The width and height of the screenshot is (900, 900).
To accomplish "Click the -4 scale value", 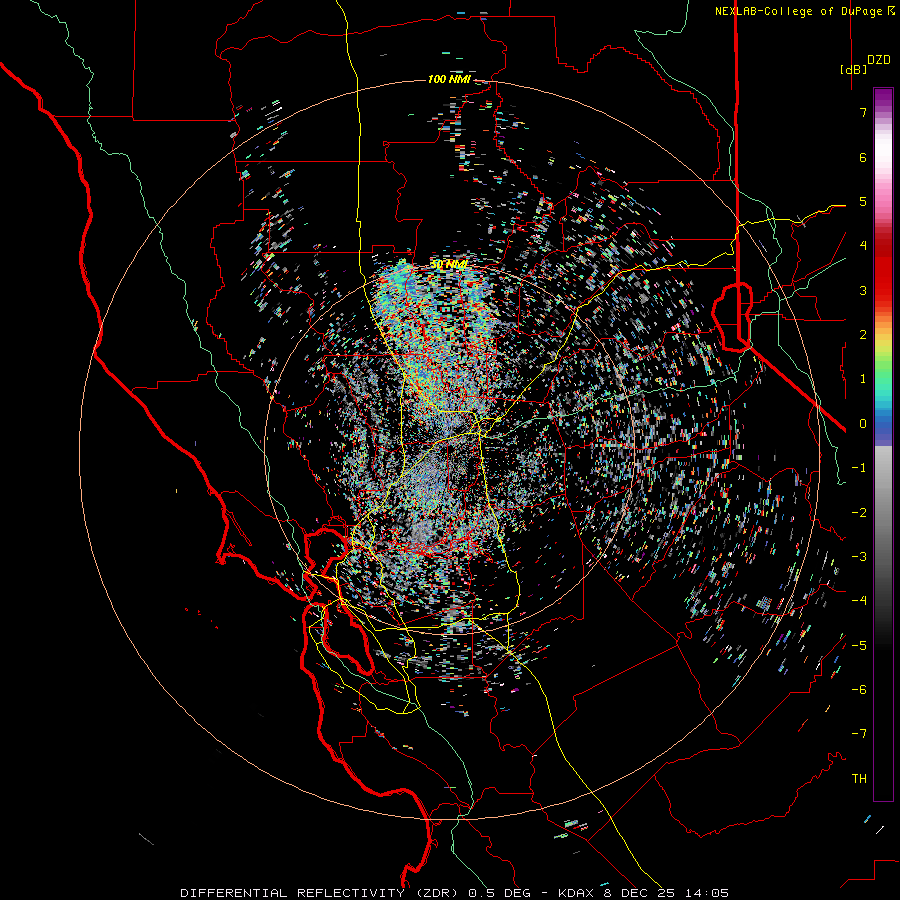I will coord(859,601).
